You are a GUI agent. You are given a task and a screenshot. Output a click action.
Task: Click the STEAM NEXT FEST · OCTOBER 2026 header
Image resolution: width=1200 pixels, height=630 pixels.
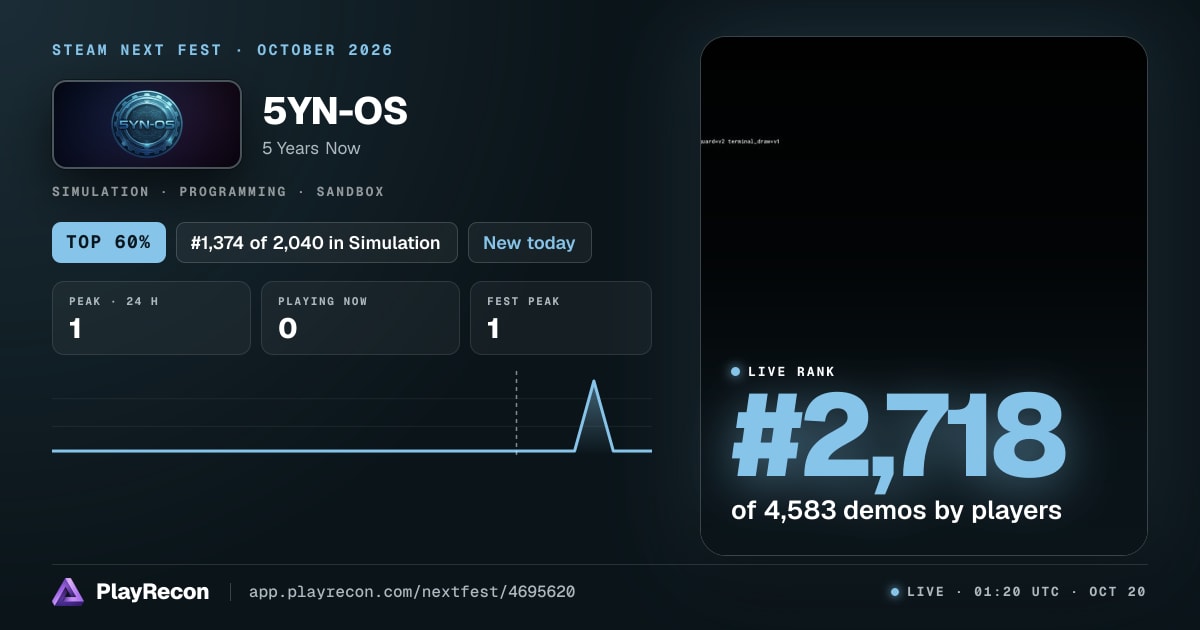tap(222, 50)
